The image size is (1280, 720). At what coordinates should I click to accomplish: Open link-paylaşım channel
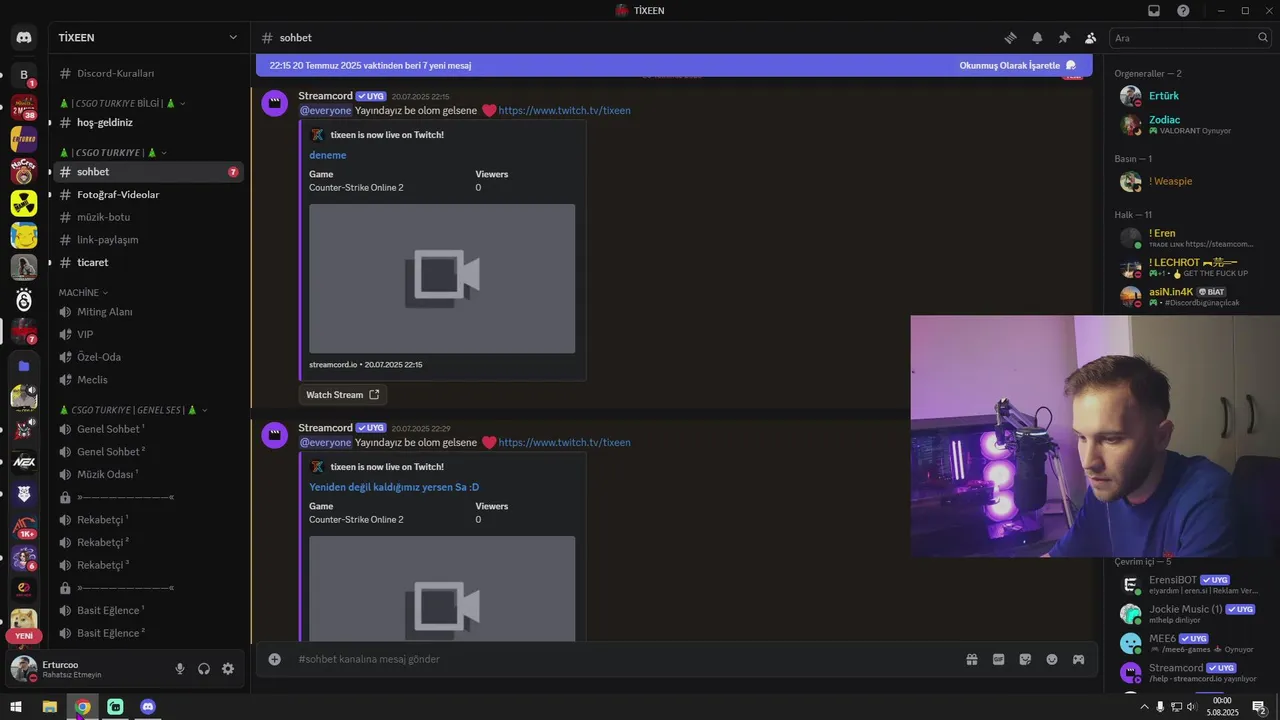click(x=148, y=240)
